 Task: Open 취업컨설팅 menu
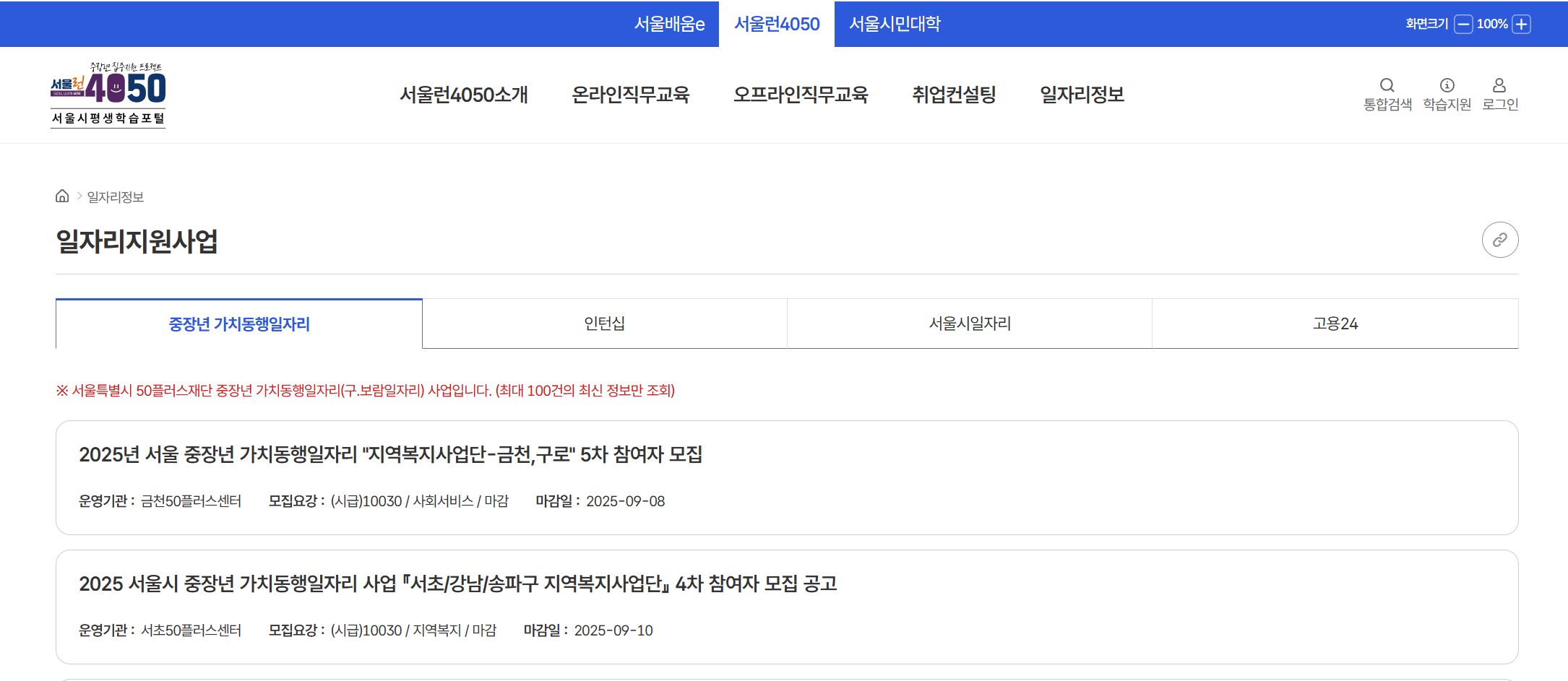[x=954, y=95]
